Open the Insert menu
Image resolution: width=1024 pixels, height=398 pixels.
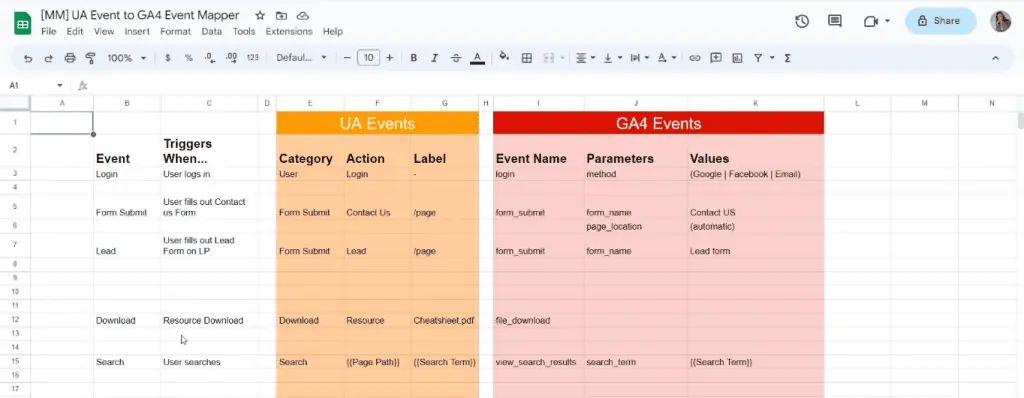coord(137,31)
